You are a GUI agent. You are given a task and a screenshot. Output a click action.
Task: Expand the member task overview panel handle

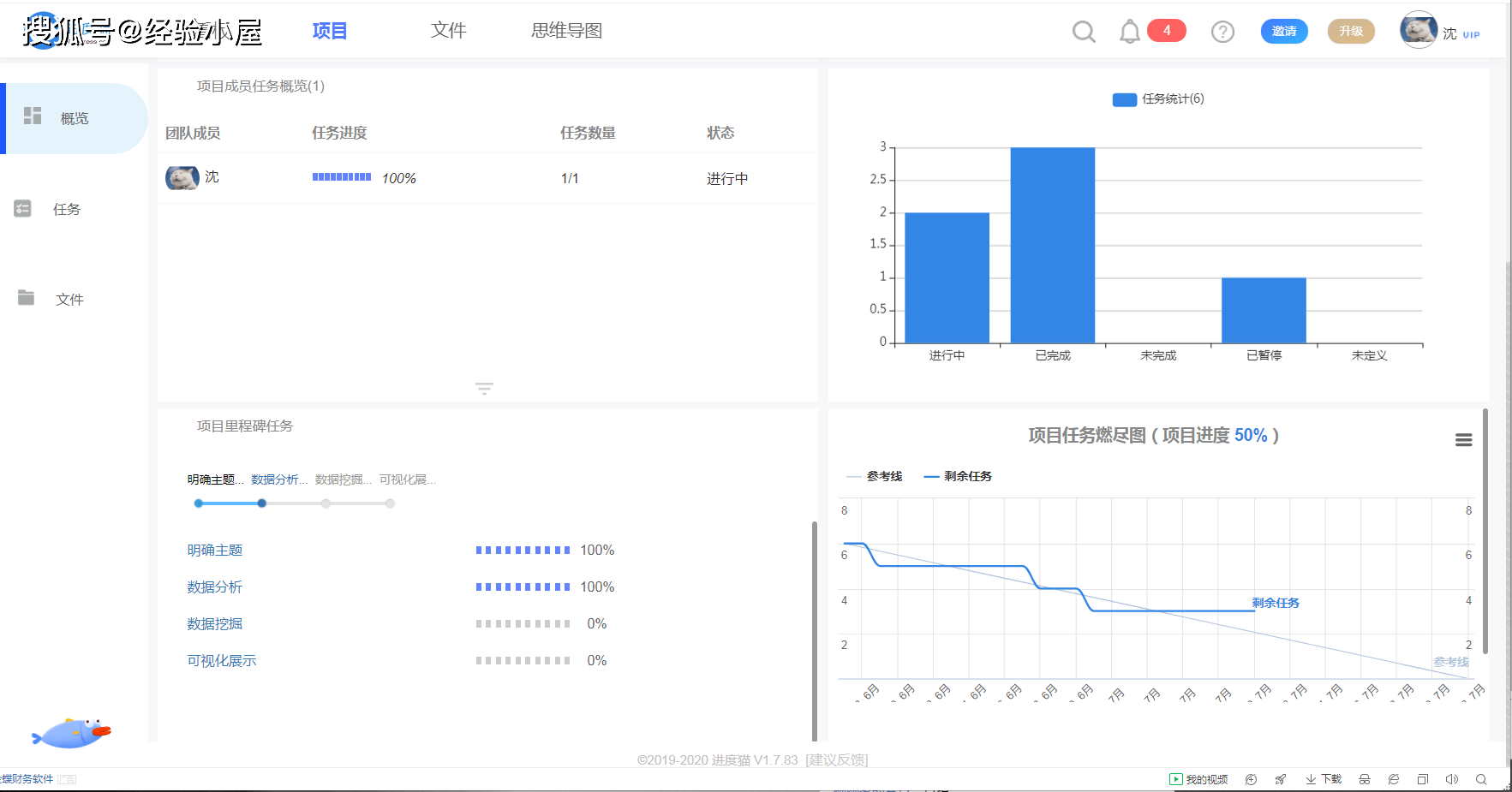tap(484, 389)
